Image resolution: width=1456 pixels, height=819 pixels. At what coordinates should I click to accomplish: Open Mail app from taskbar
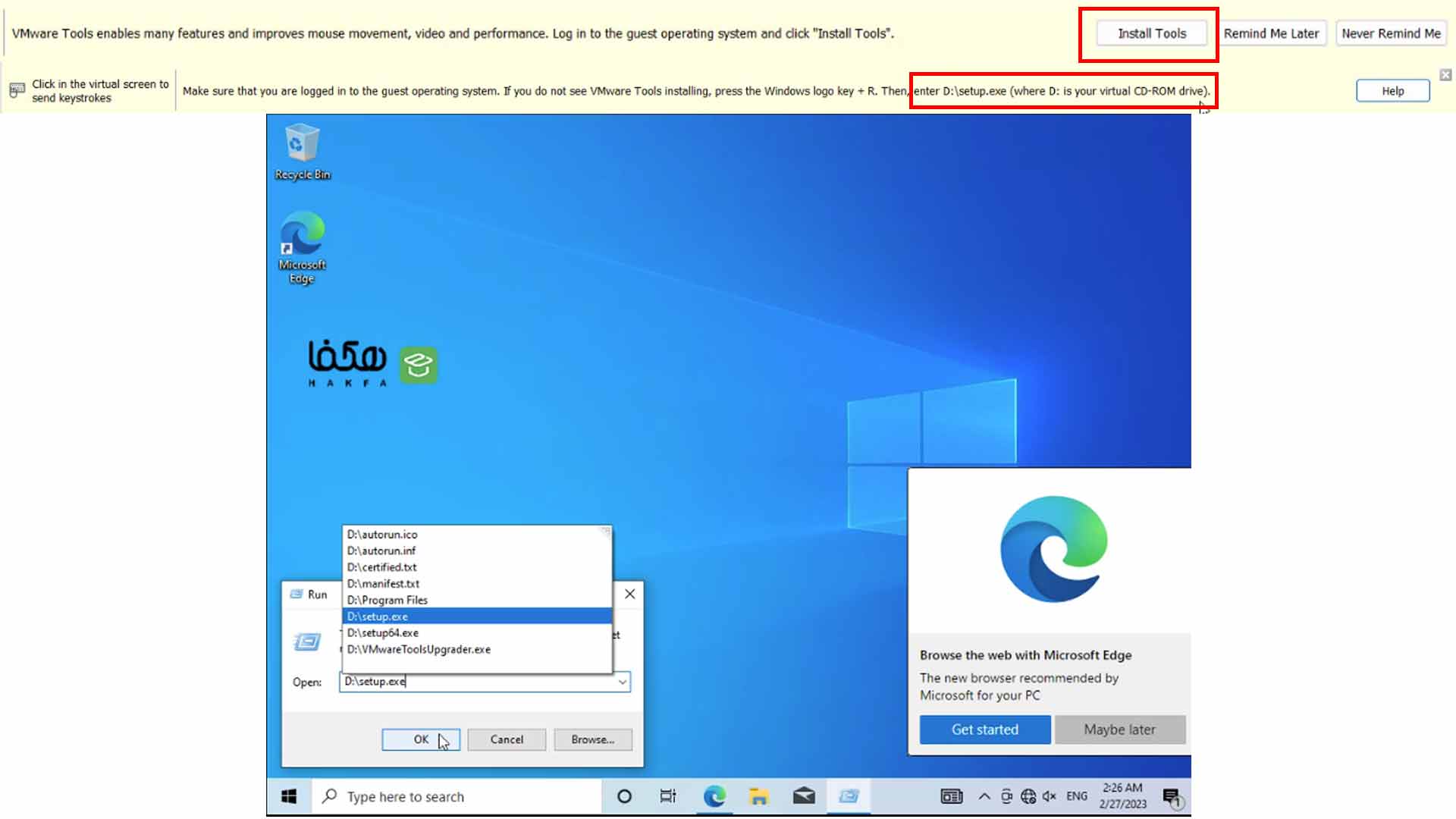[x=804, y=796]
